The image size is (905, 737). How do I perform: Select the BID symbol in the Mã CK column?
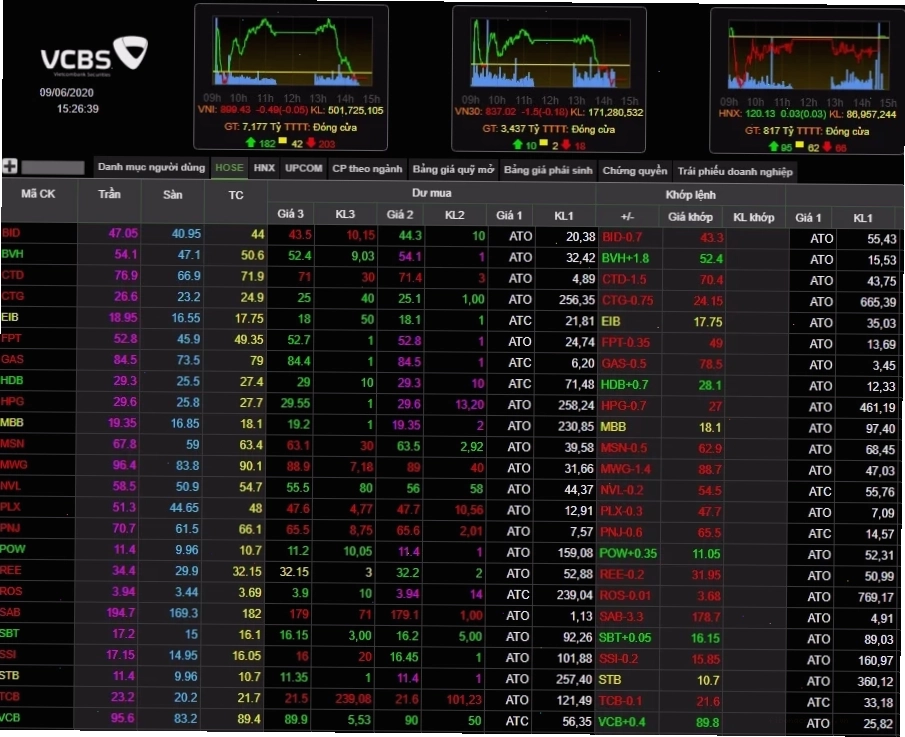[11, 233]
